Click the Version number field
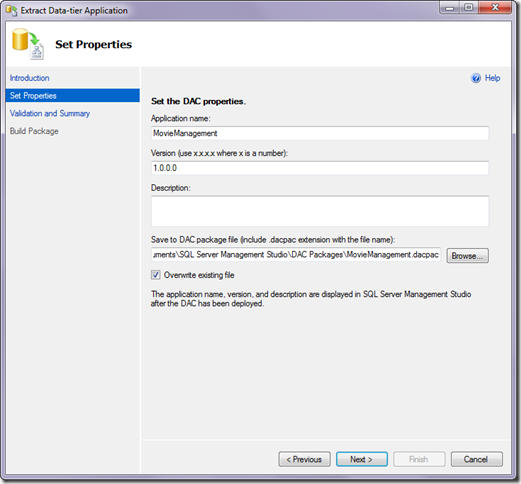Viewport: 521px width, 484px height. [320, 168]
